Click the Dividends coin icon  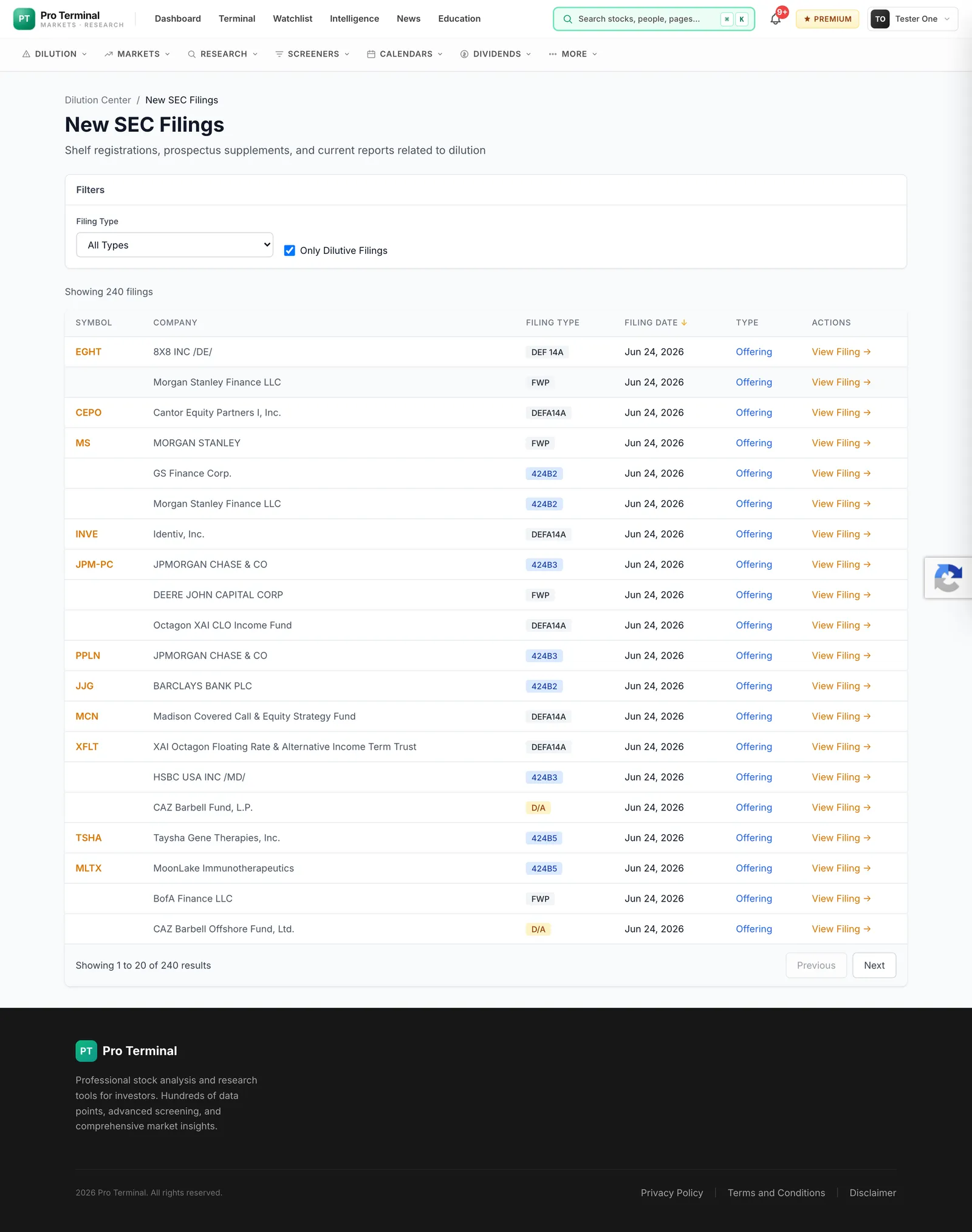464,54
